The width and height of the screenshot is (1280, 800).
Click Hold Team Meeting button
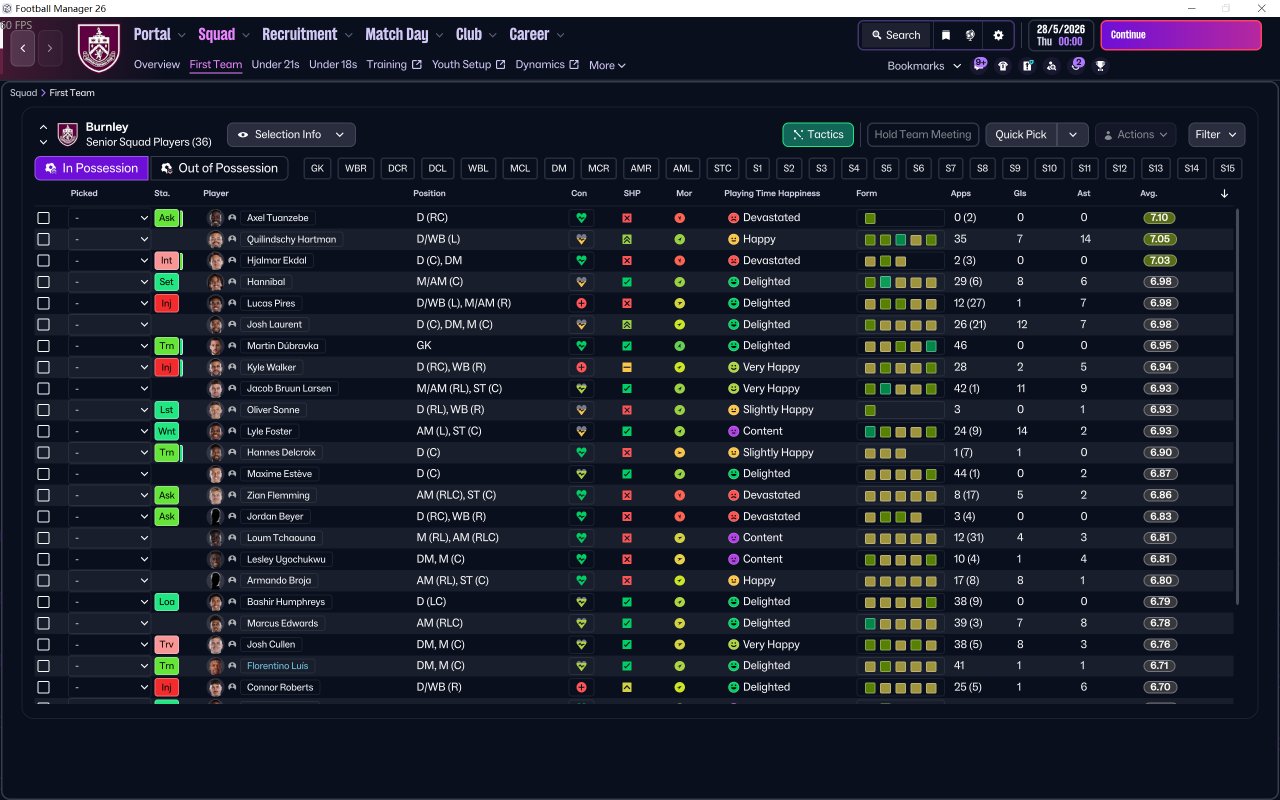(x=923, y=134)
